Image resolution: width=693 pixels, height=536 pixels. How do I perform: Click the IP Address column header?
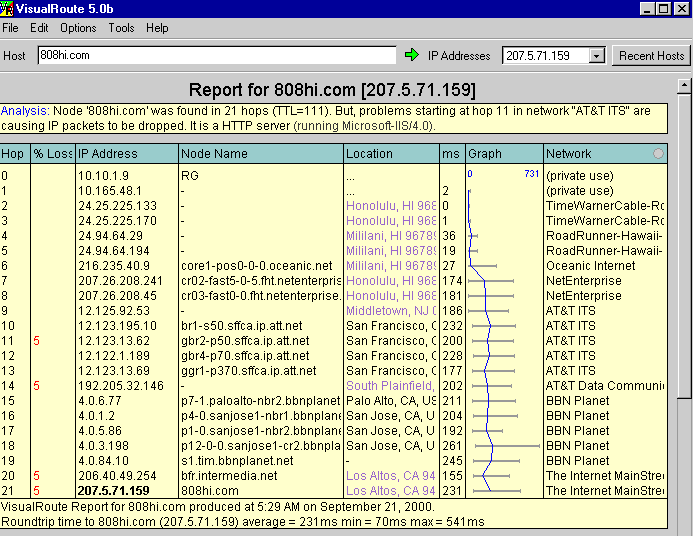tap(127, 153)
